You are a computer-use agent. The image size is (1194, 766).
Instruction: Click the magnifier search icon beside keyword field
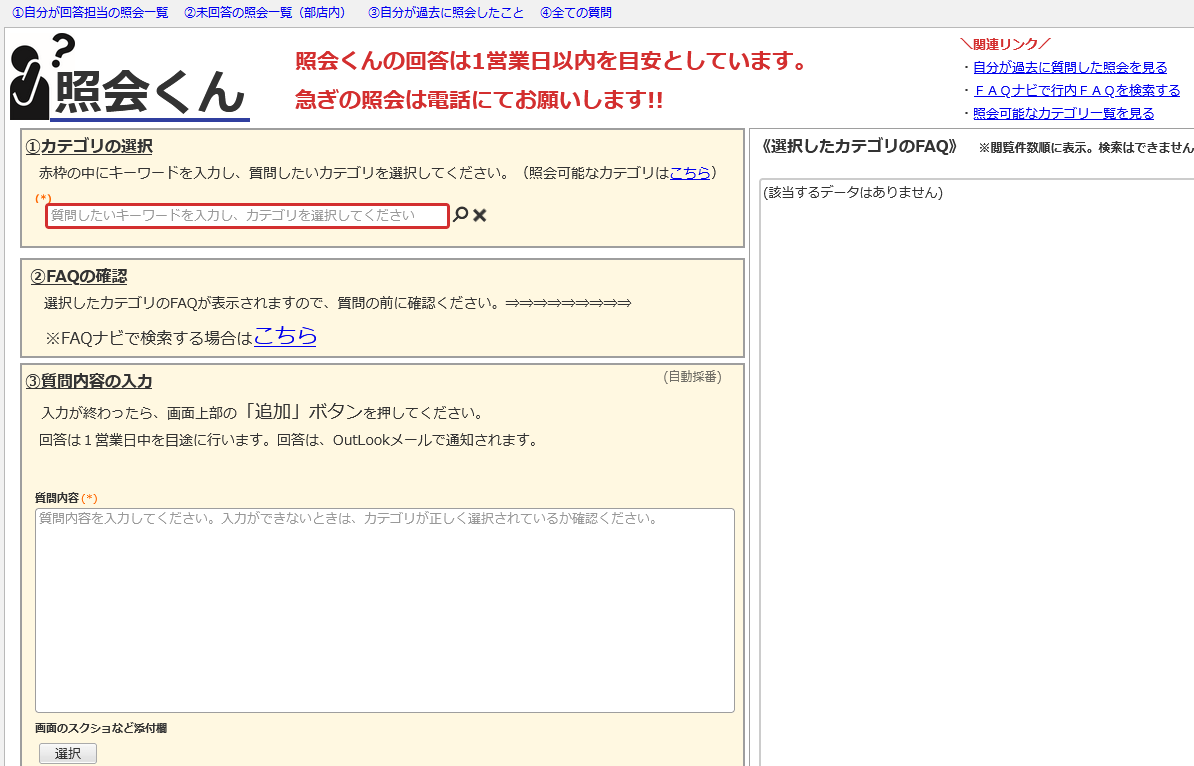[460, 215]
